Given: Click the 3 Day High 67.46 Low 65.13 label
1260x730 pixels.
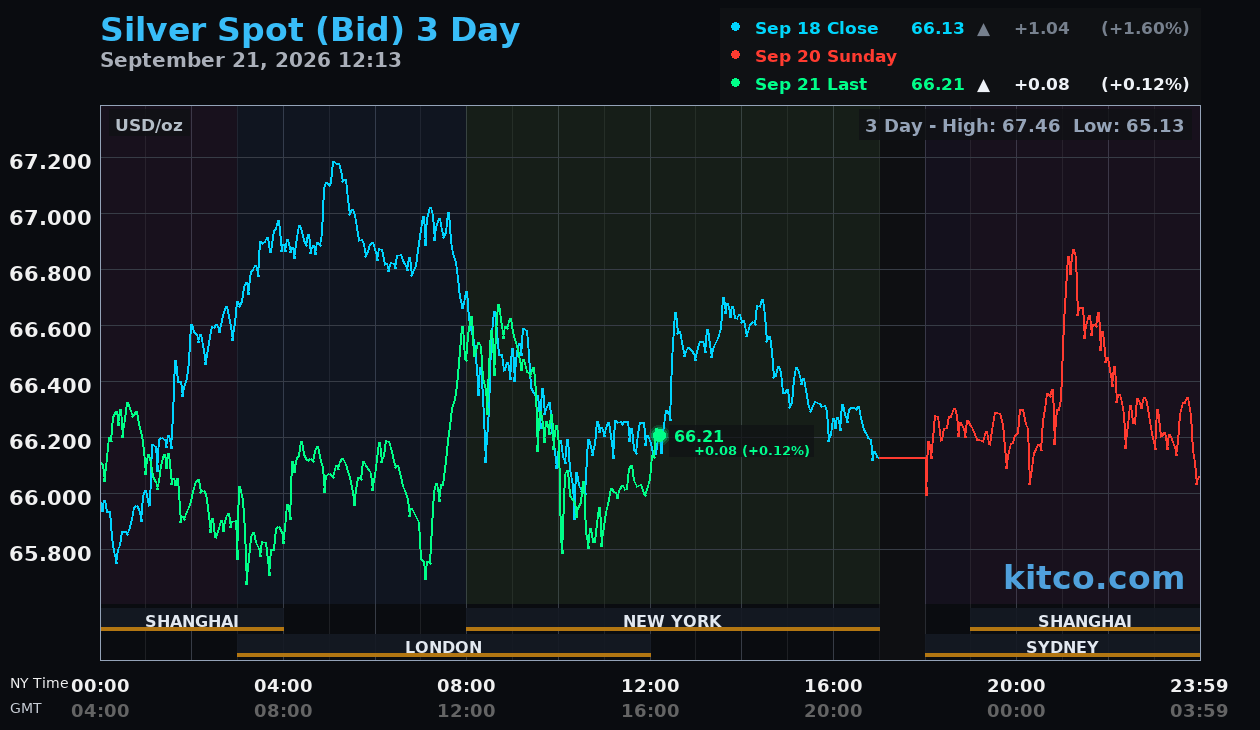Looking at the screenshot, I should pos(1025,126).
